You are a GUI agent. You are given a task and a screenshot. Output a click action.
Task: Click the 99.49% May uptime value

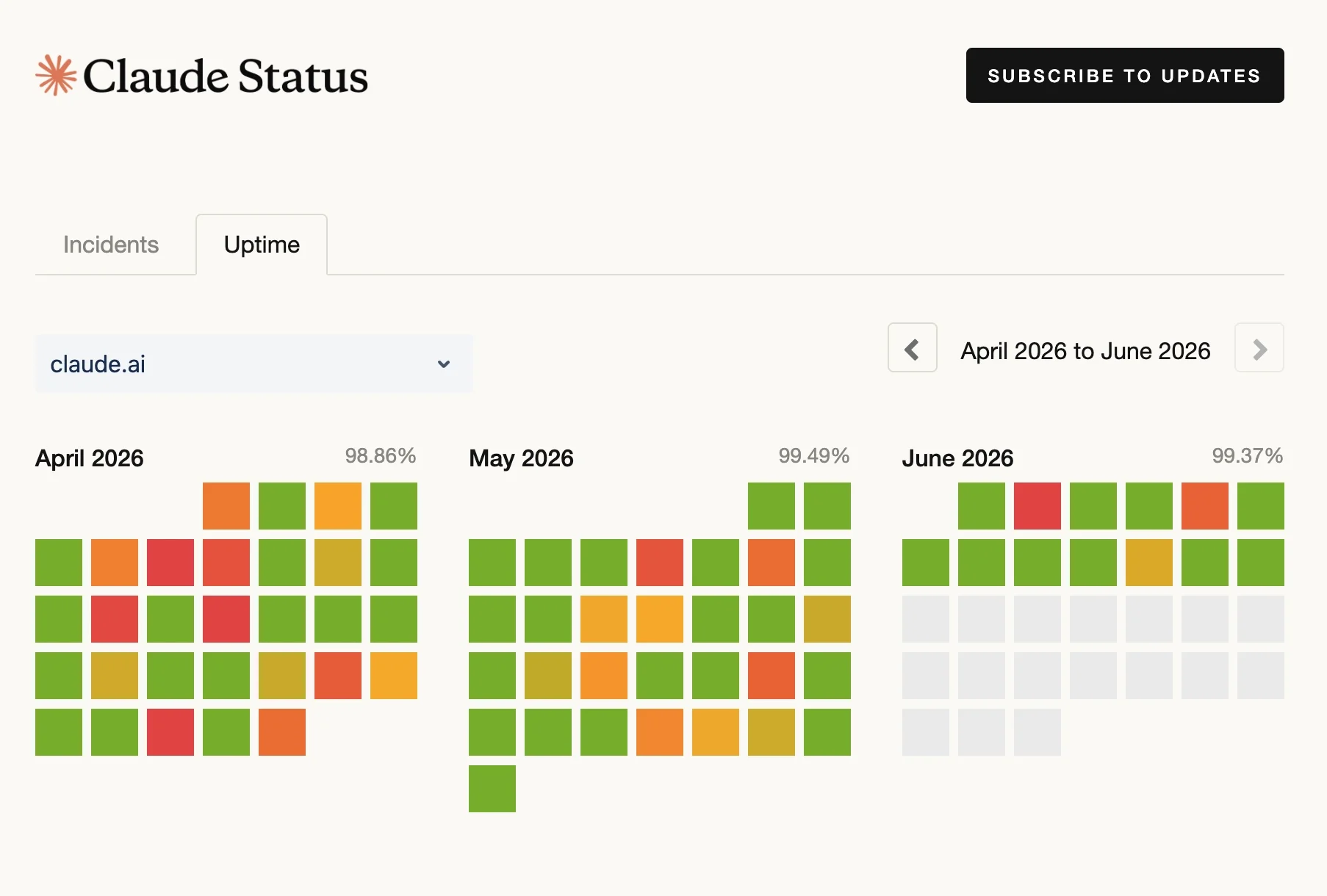point(814,455)
